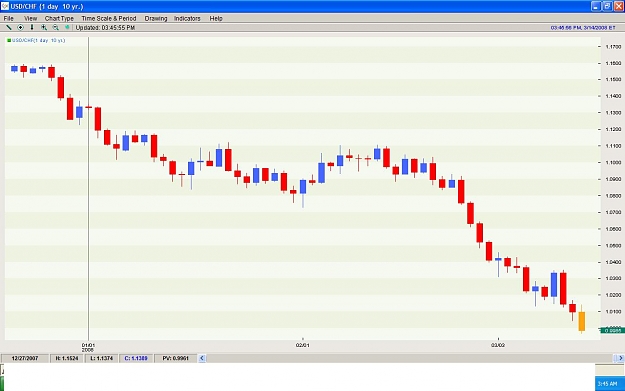Click the window title bar USD/CHF text
Viewport: 625px width, 391px height.
click(x=47, y=6)
